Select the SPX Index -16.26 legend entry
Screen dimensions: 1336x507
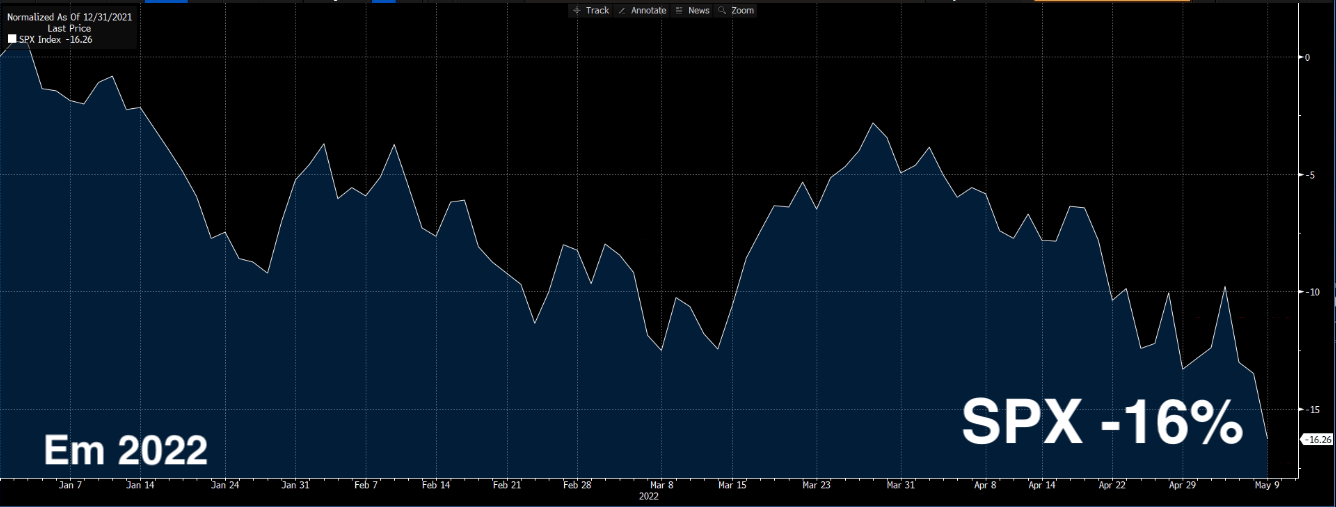coord(48,39)
